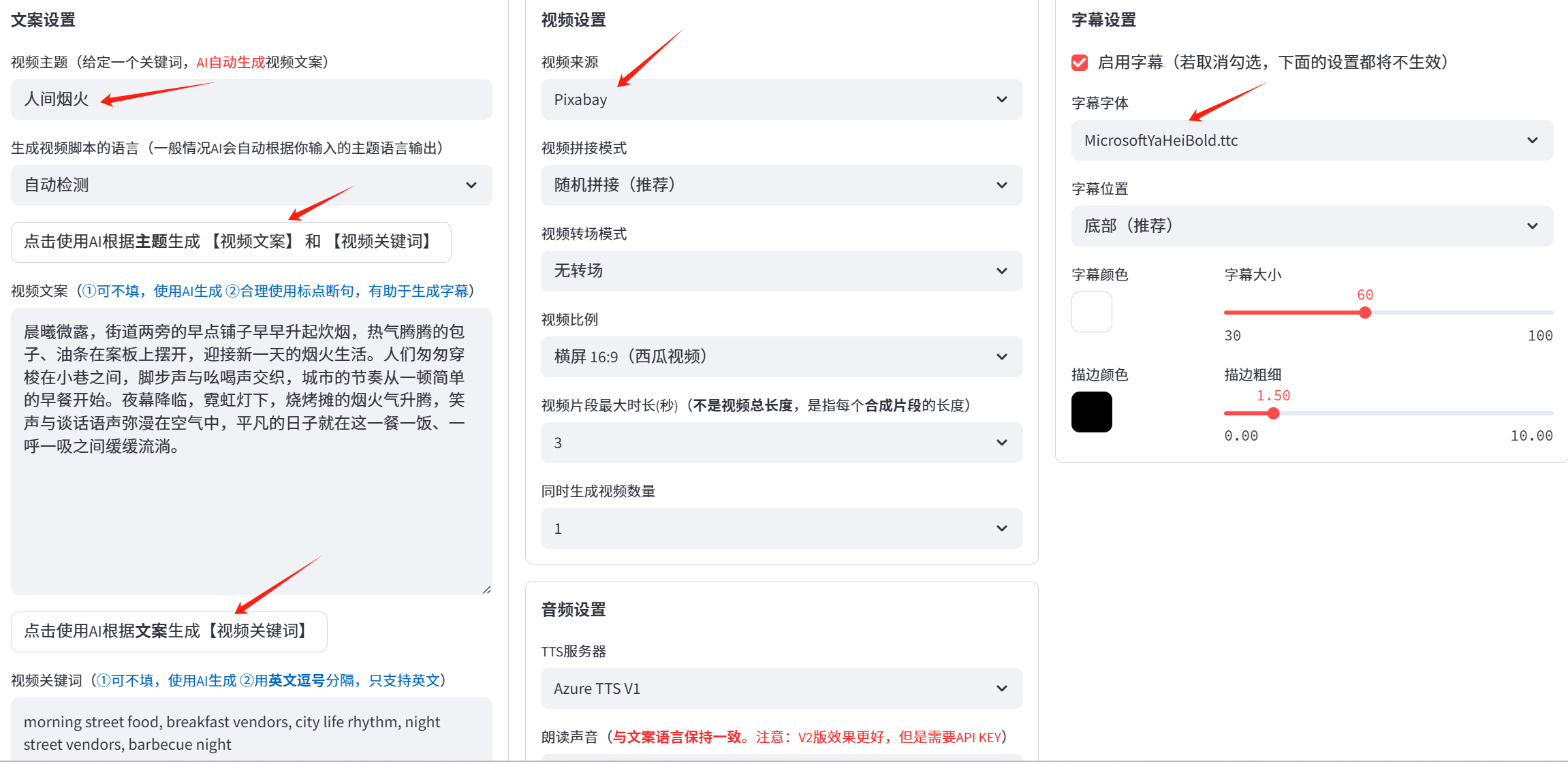Click chevron of 自动检测 language selector

tap(471, 185)
